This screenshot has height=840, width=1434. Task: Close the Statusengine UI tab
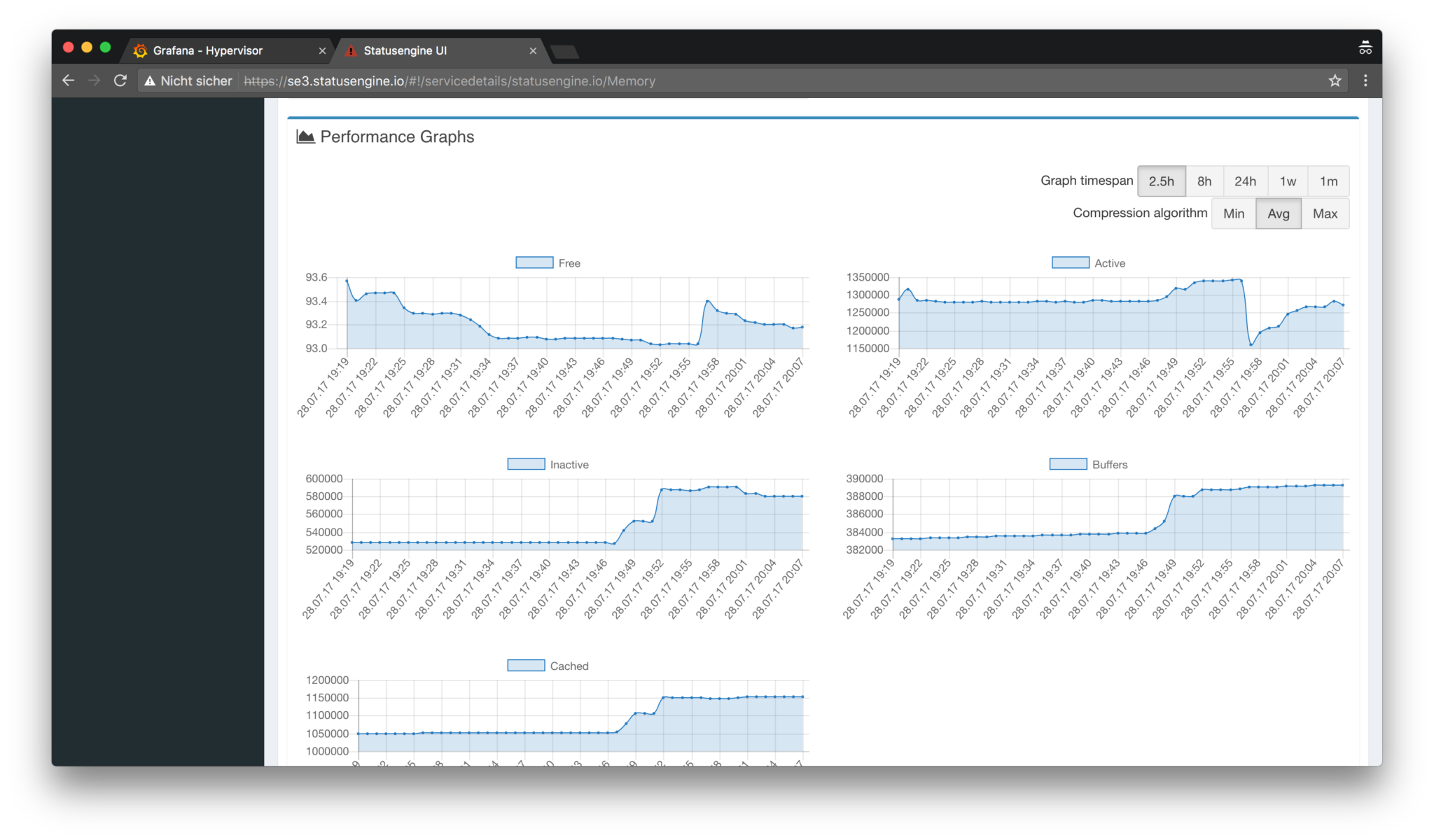click(533, 50)
